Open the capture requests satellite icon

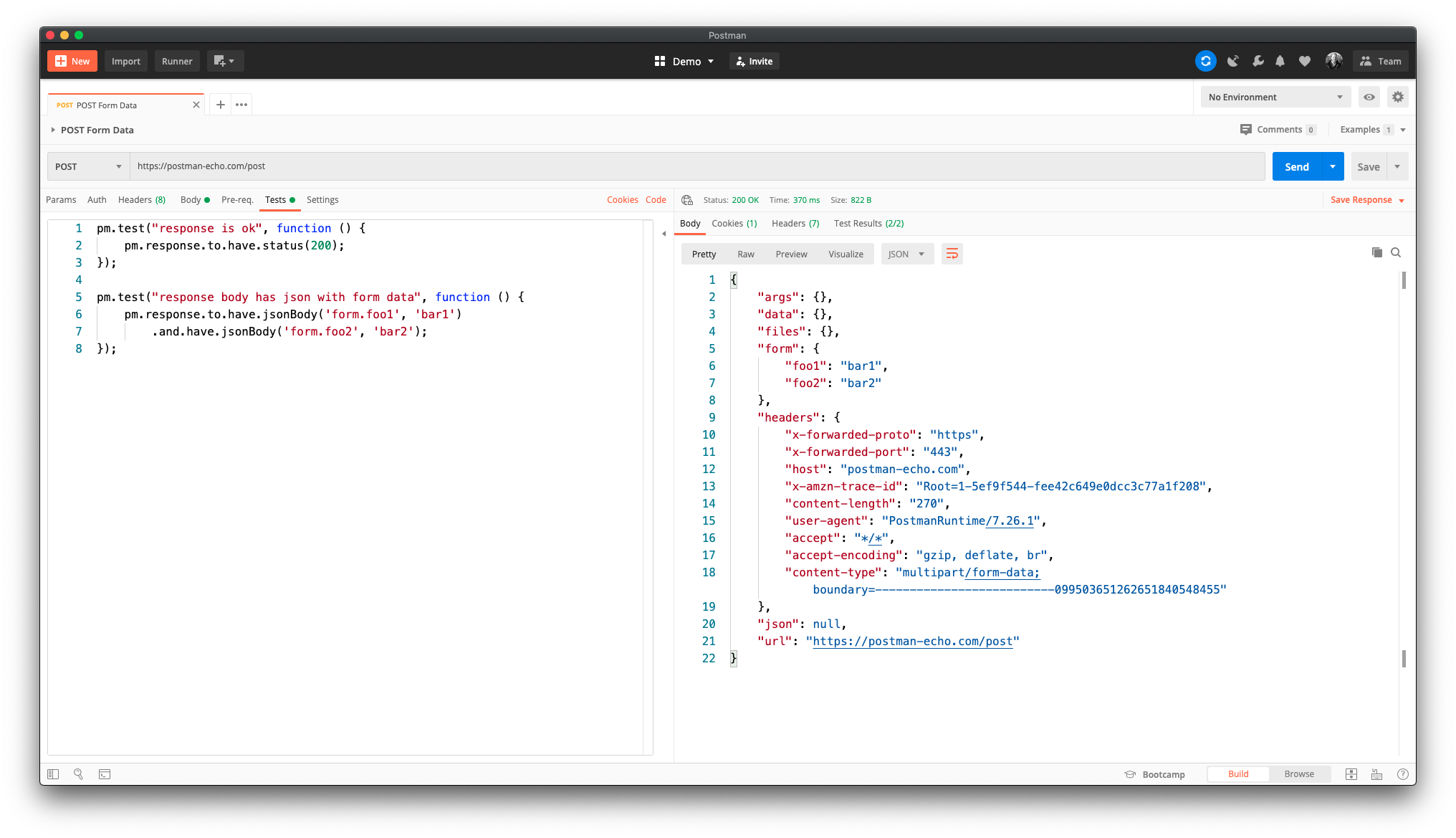click(1232, 61)
